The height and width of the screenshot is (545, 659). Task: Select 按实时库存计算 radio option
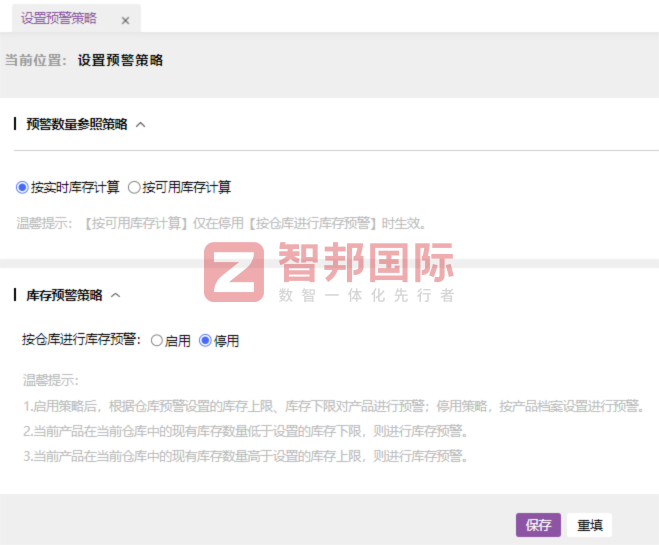(x=23, y=187)
